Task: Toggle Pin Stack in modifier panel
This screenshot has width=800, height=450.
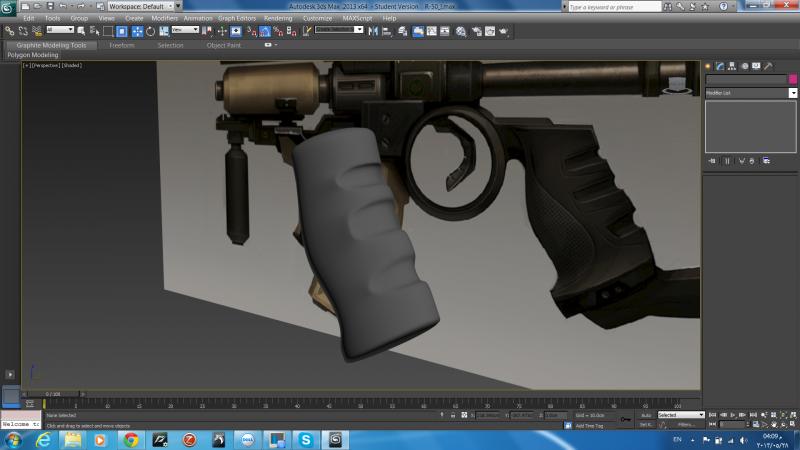Action: tap(712, 161)
